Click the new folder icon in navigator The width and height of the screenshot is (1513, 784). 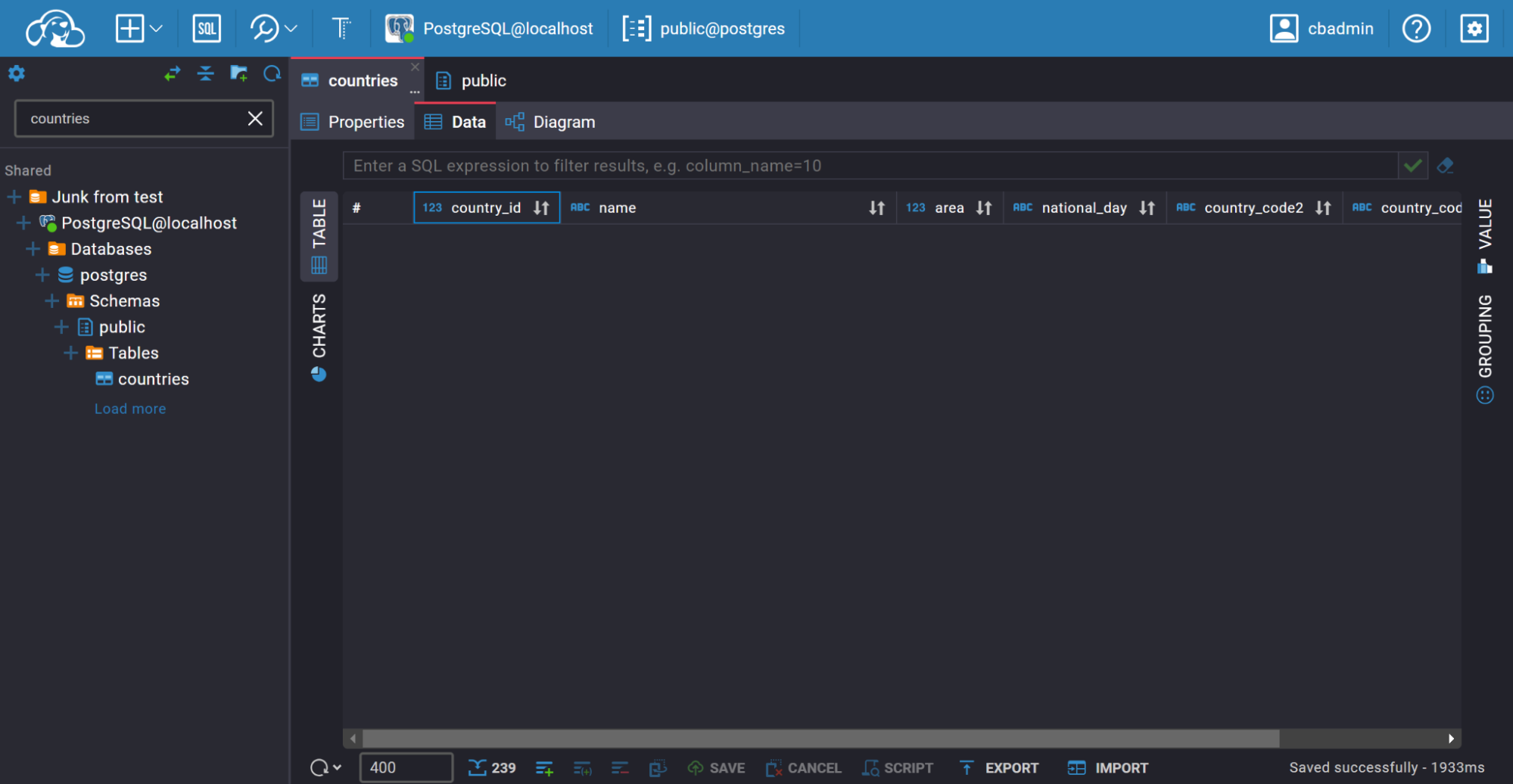238,73
